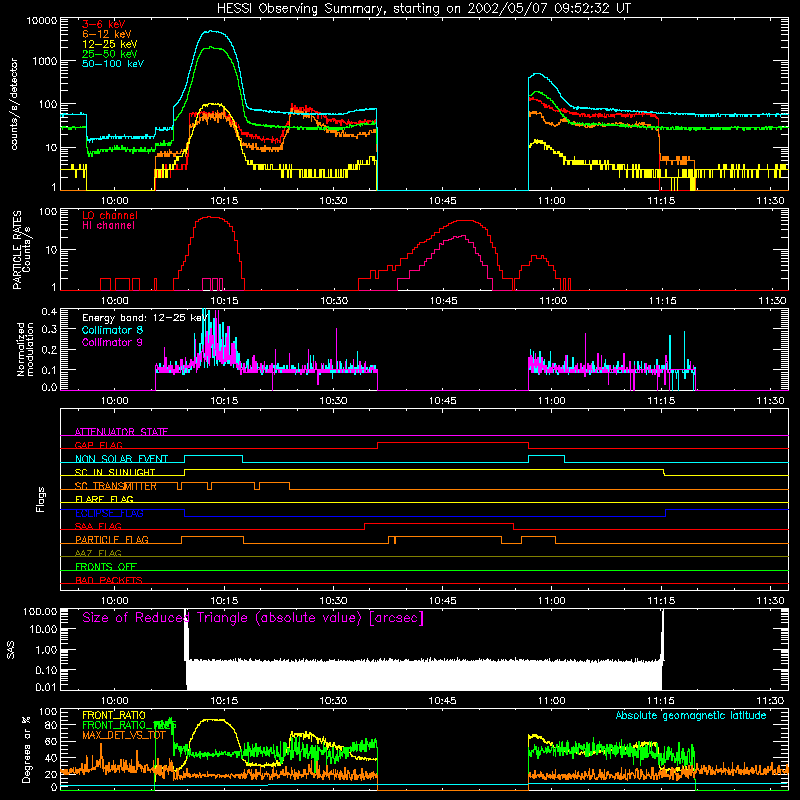Click the 10:45 tick under the particle rates plot

(443, 301)
